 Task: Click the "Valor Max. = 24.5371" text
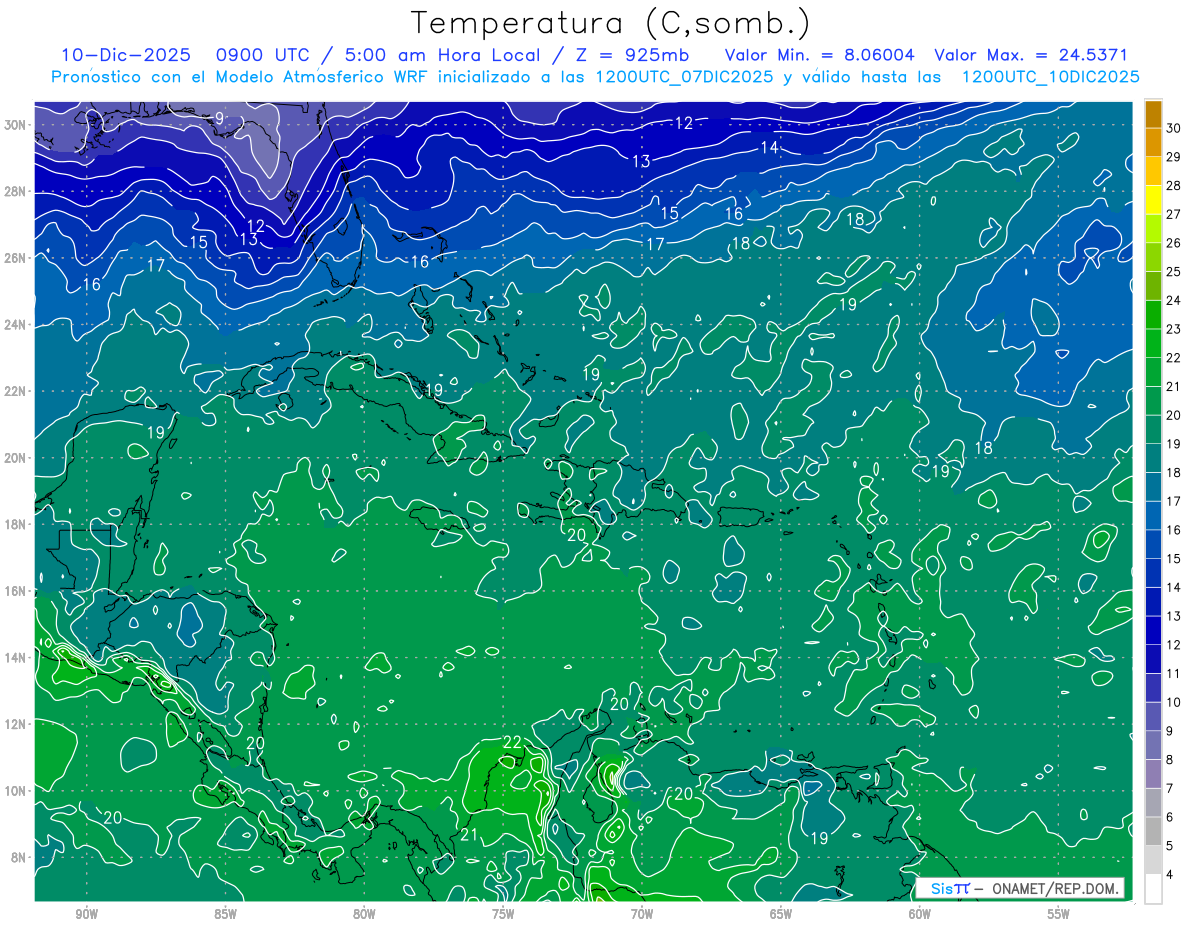point(1030,55)
